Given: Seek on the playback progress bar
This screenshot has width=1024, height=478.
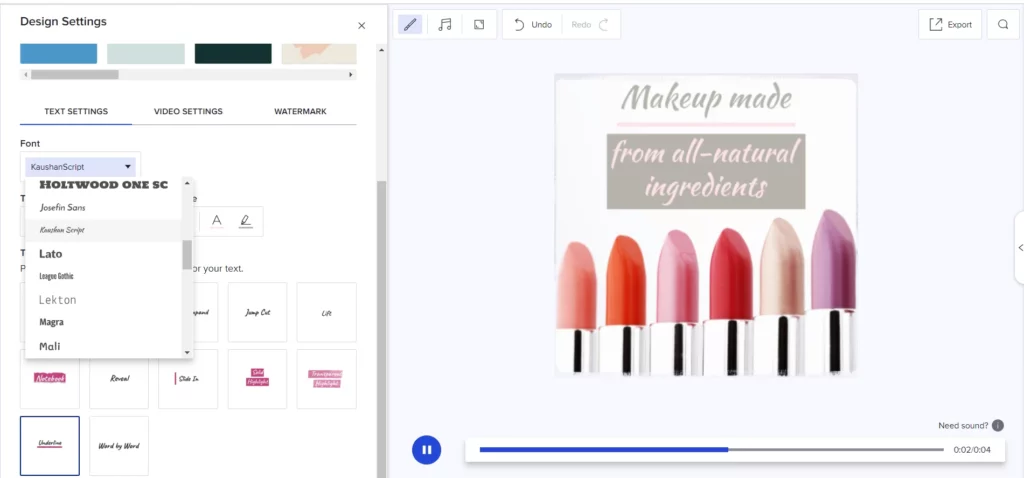Looking at the screenshot, I should (712, 449).
